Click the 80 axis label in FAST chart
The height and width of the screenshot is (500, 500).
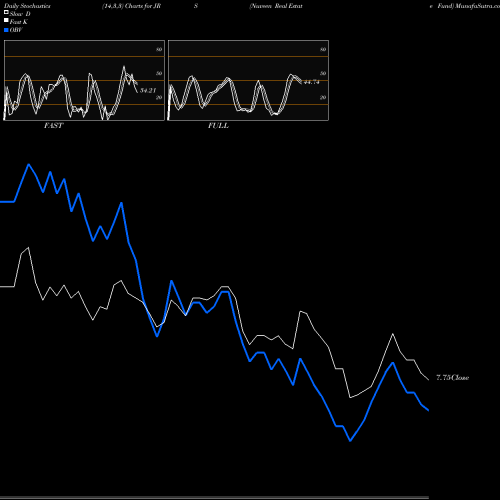(159, 50)
